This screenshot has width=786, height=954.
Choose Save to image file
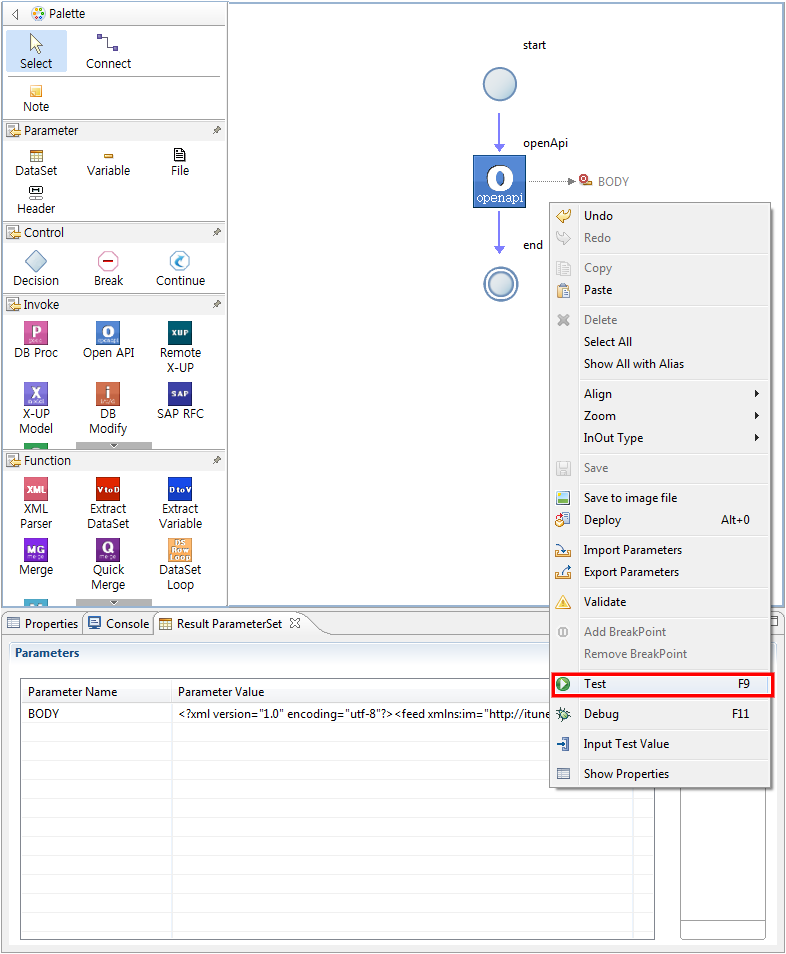660,498
